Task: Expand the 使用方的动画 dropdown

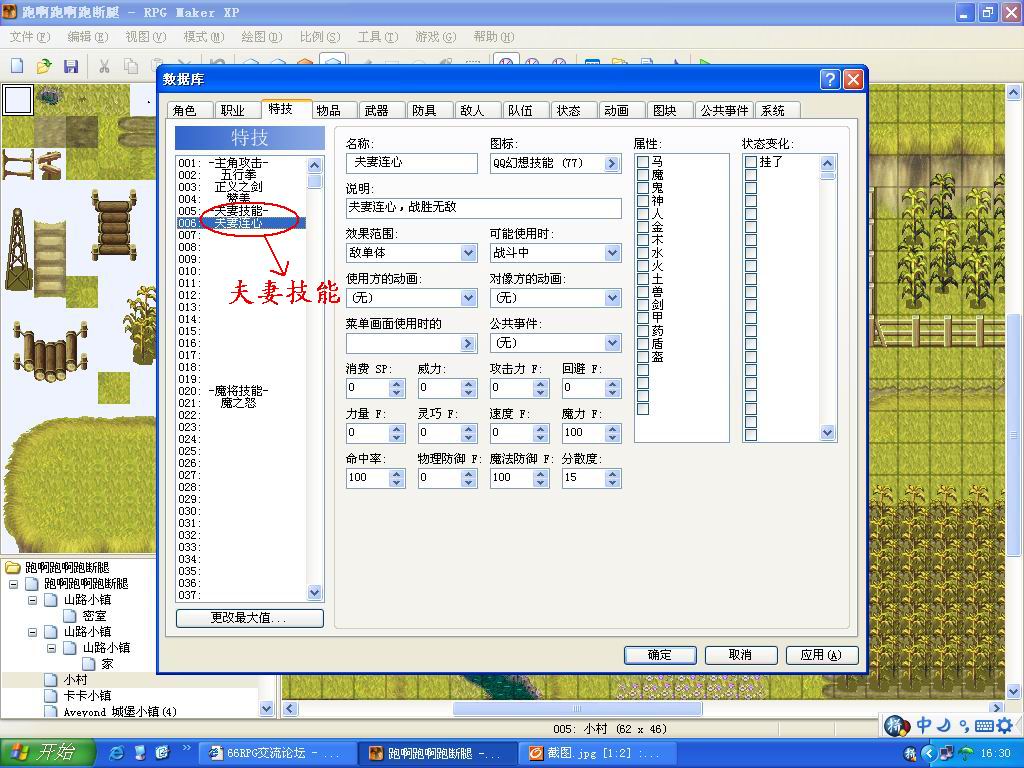Action: [x=468, y=298]
